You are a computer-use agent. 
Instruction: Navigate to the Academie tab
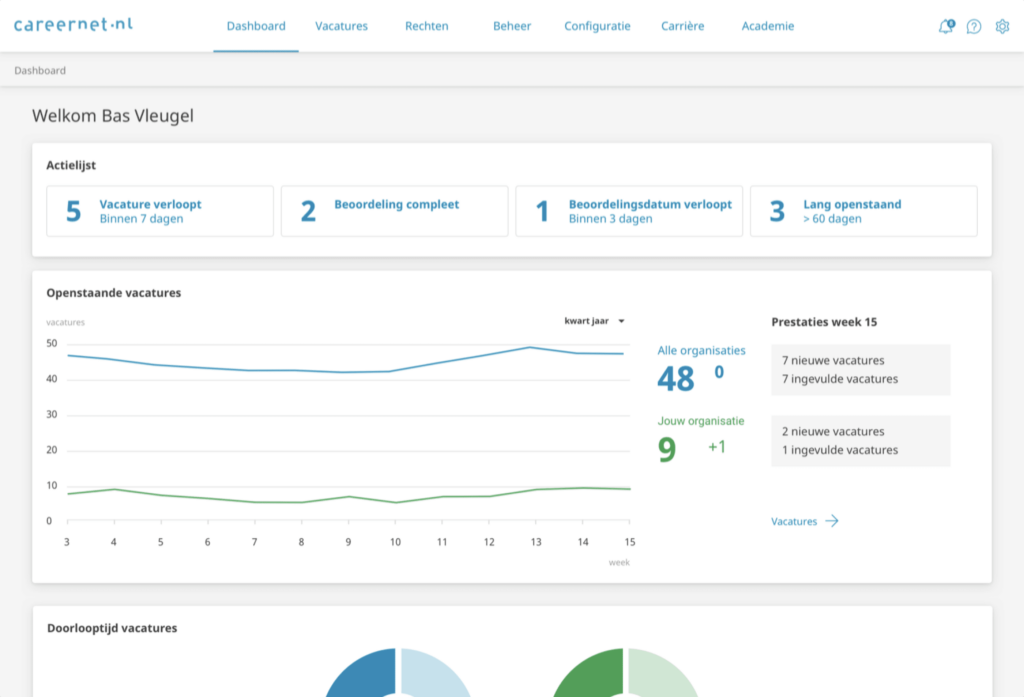point(768,27)
